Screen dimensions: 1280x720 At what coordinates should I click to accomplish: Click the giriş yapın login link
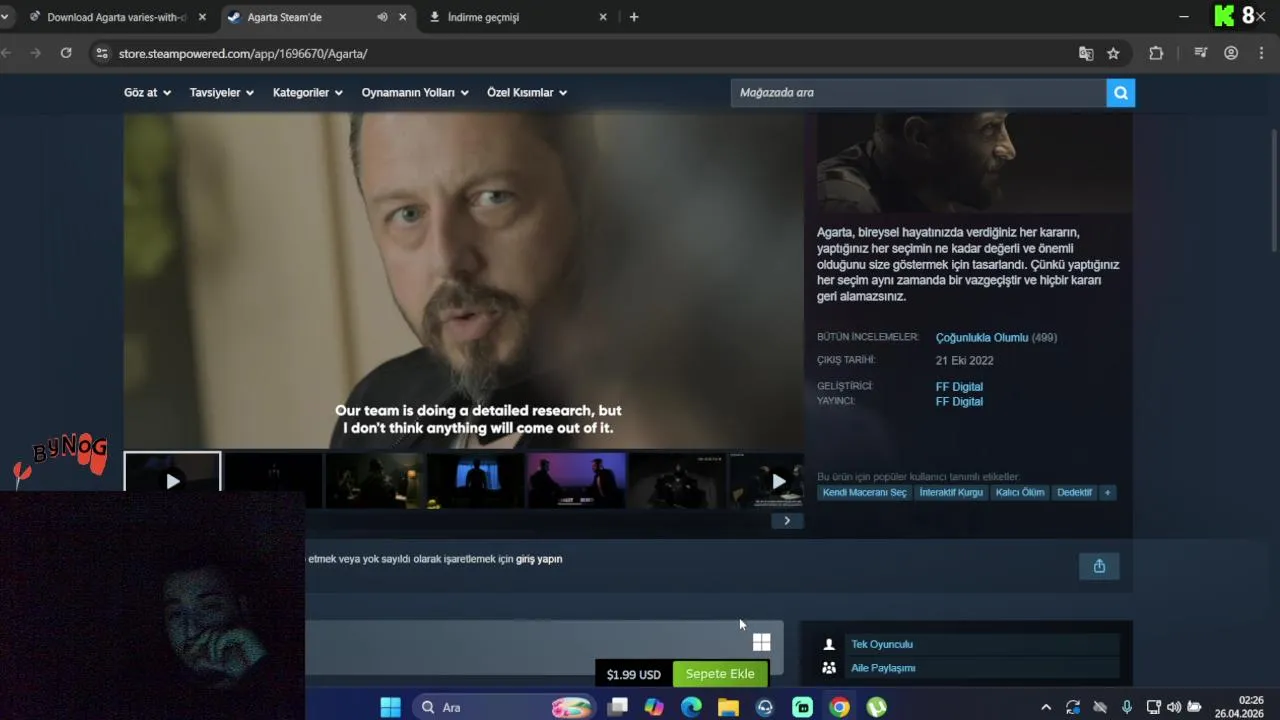point(539,559)
